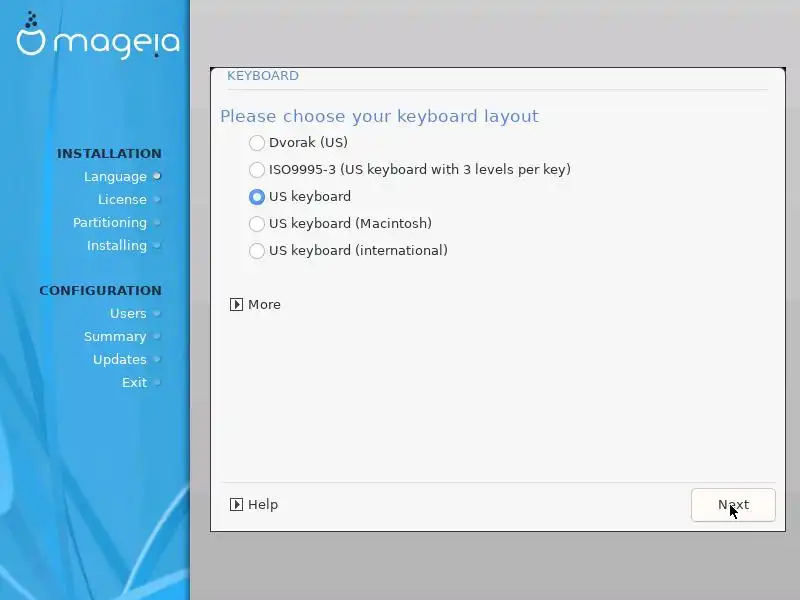Click the bullet icon beside Summary step

pyautogui.click(x=157, y=336)
